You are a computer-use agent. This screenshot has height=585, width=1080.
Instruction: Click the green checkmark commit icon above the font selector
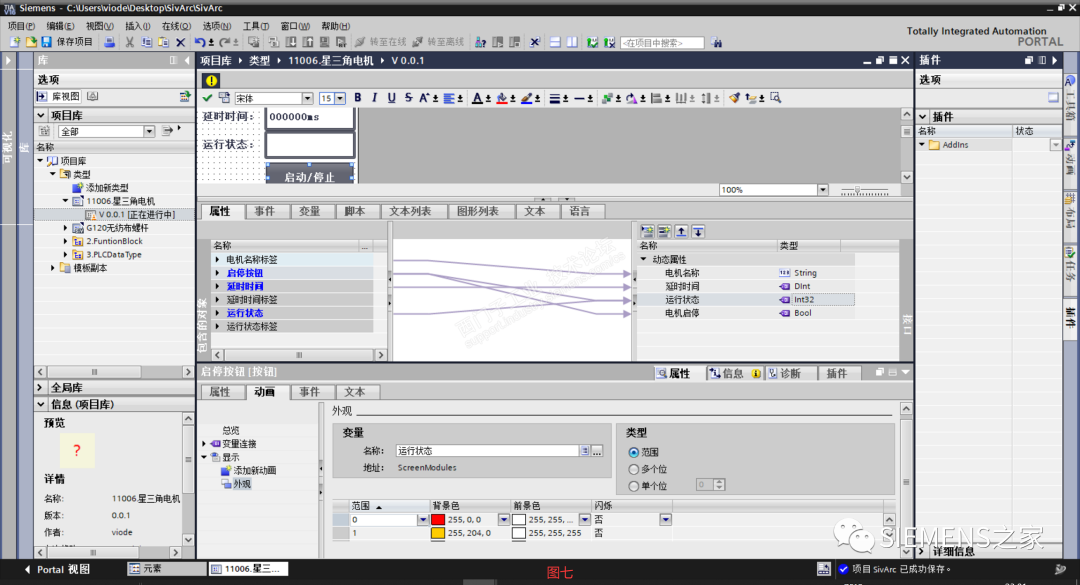(207, 97)
